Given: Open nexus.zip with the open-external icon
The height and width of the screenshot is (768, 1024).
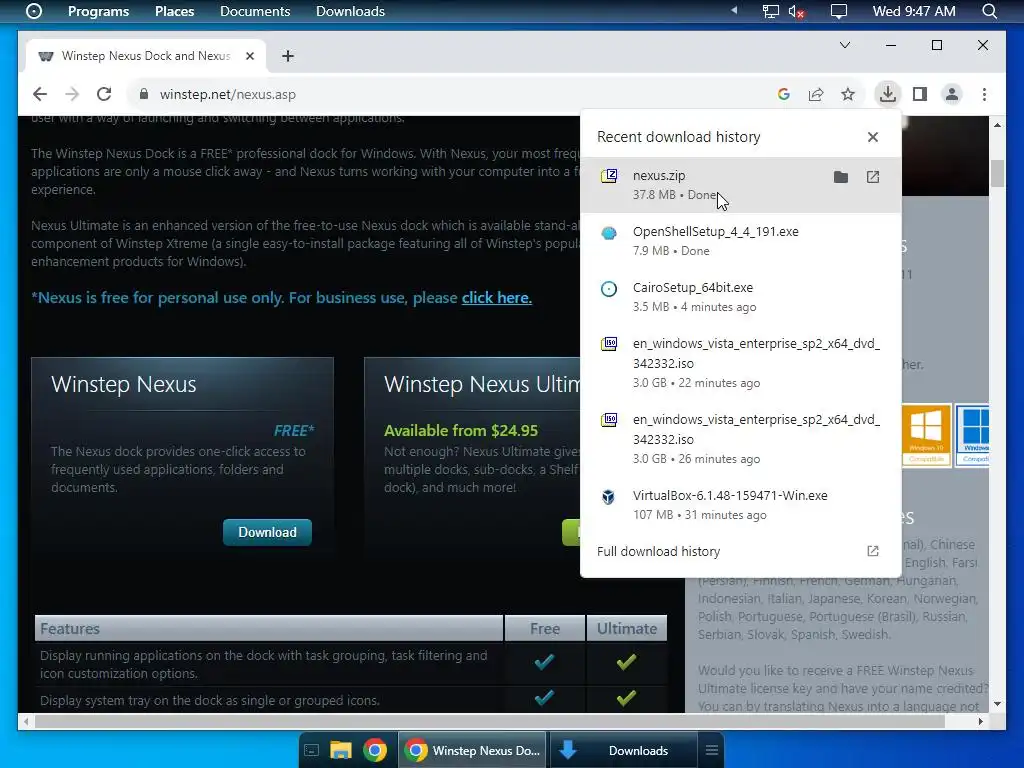Looking at the screenshot, I should point(872,177).
